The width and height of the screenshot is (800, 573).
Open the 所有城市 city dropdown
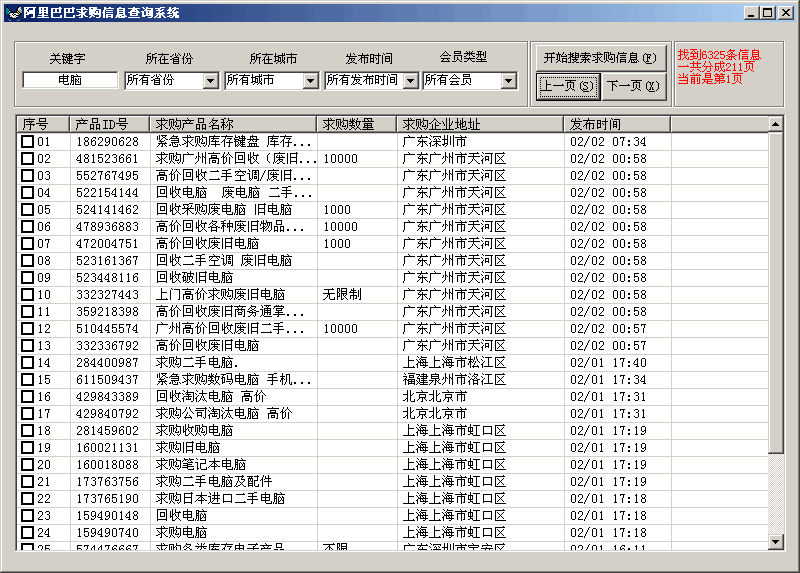coord(311,81)
